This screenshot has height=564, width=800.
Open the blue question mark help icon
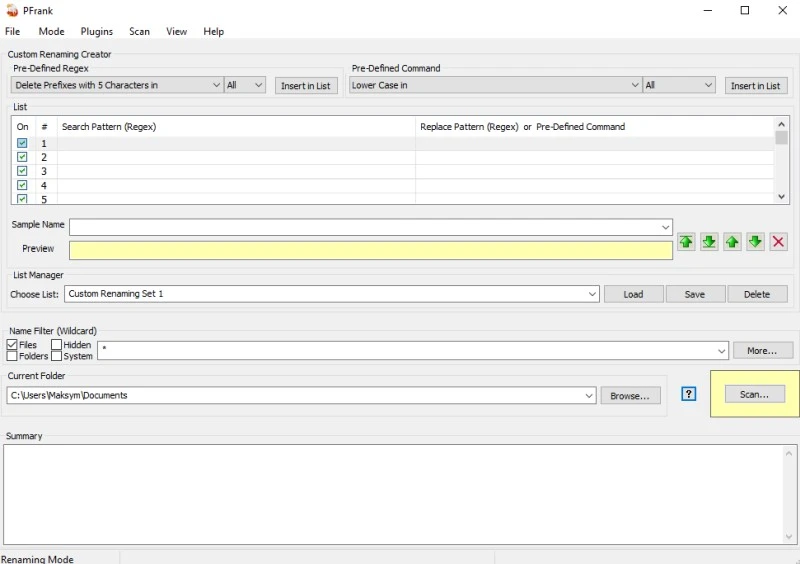[x=688, y=394]
